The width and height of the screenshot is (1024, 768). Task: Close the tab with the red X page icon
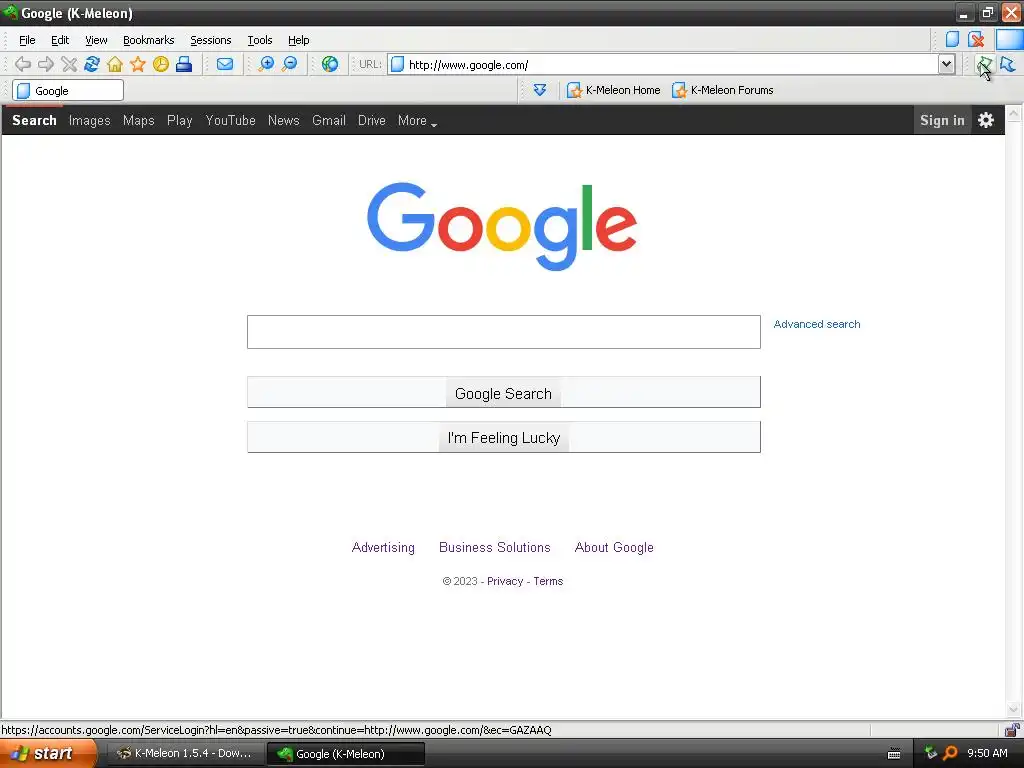(976, 39)
